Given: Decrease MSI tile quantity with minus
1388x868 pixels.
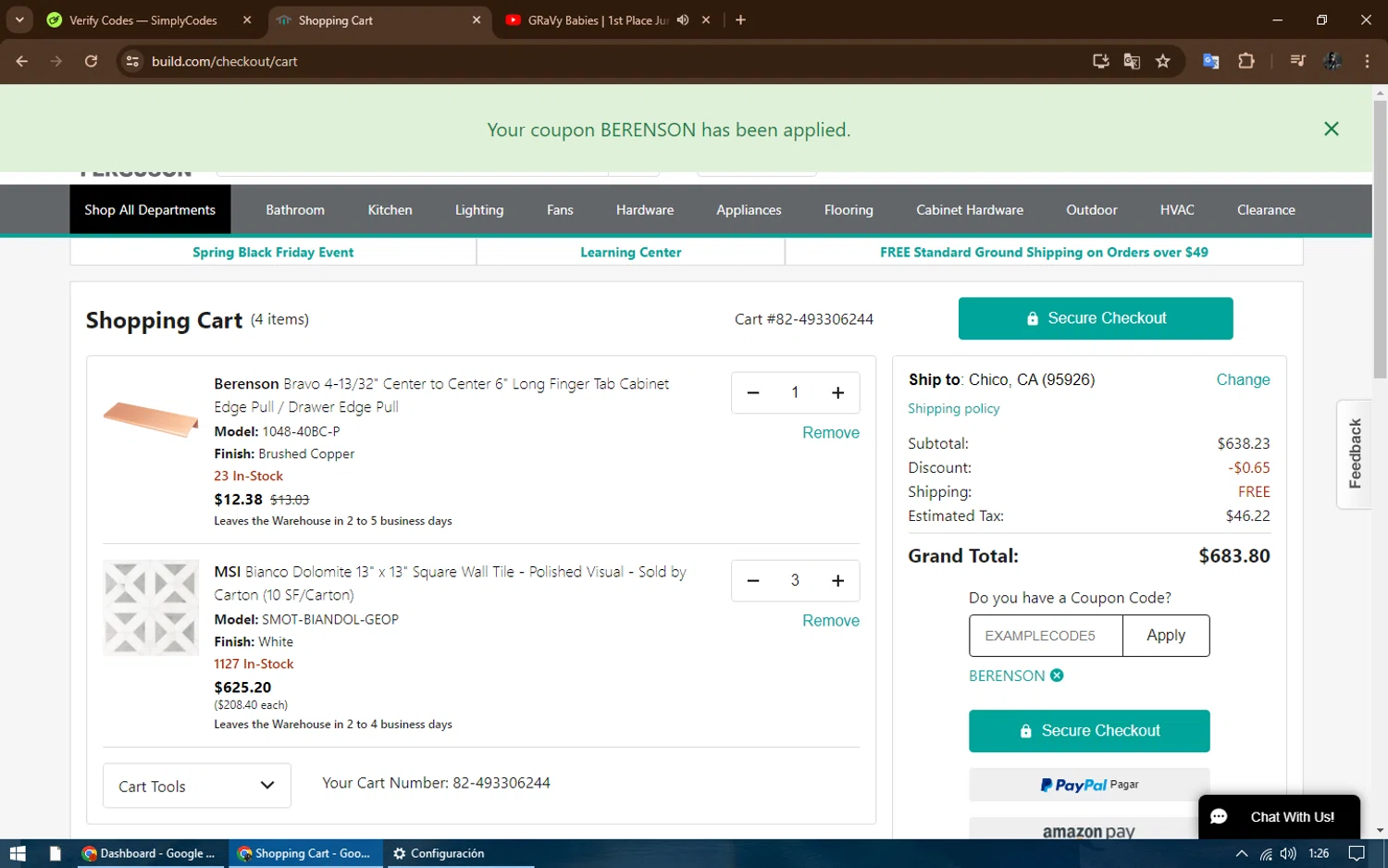Looking at the screenshot, I should (x=753, y=580).
